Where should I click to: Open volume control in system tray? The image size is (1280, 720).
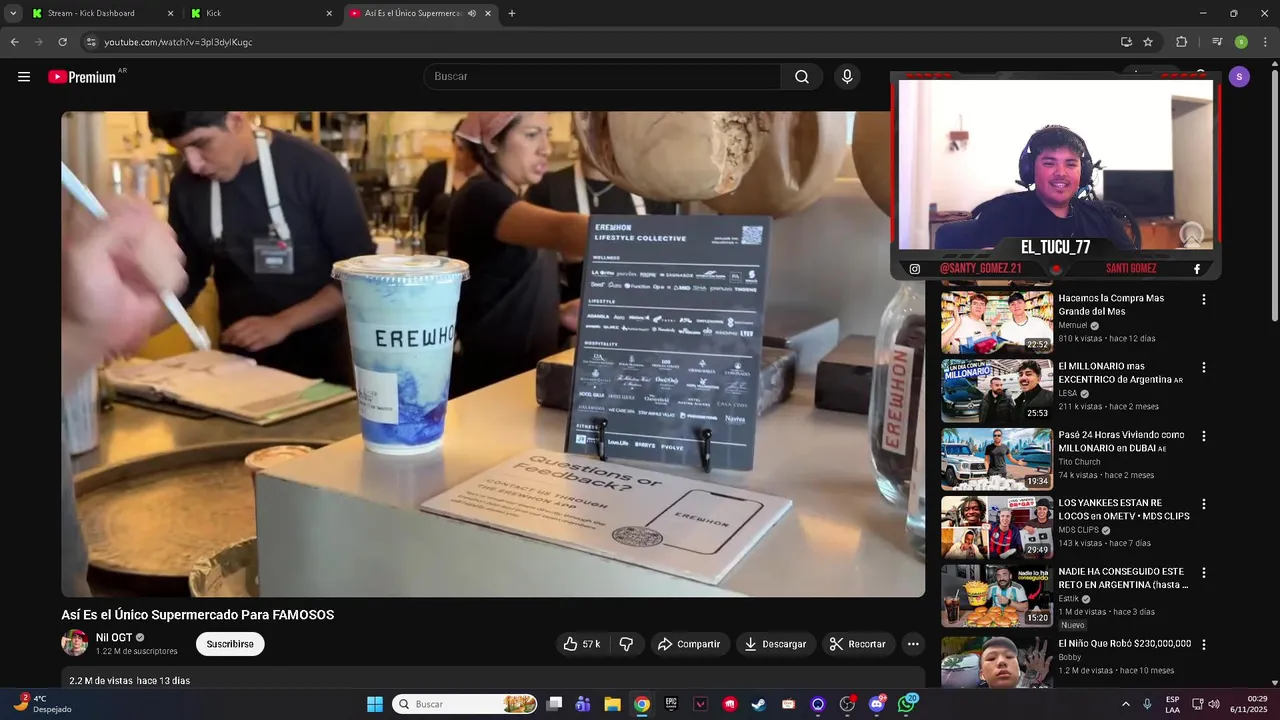tap(1214, 704)
